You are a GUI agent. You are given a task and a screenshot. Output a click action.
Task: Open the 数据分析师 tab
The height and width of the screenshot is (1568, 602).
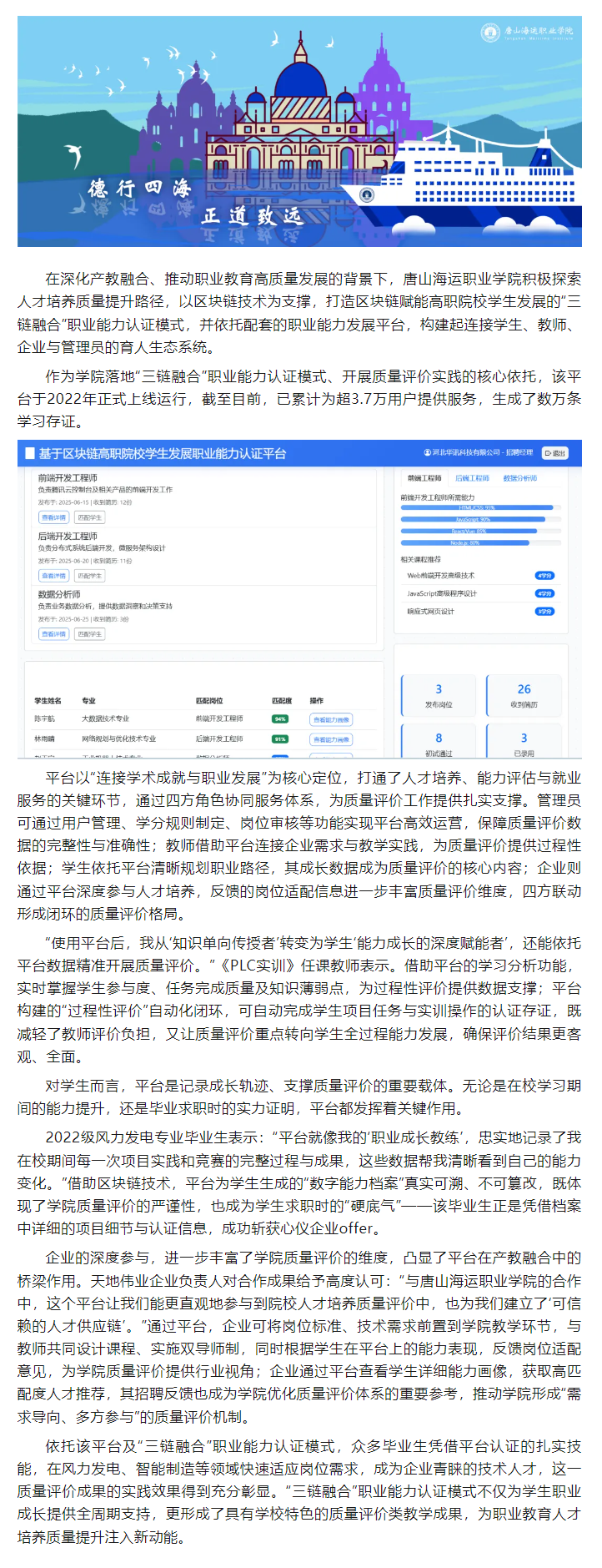519,478
